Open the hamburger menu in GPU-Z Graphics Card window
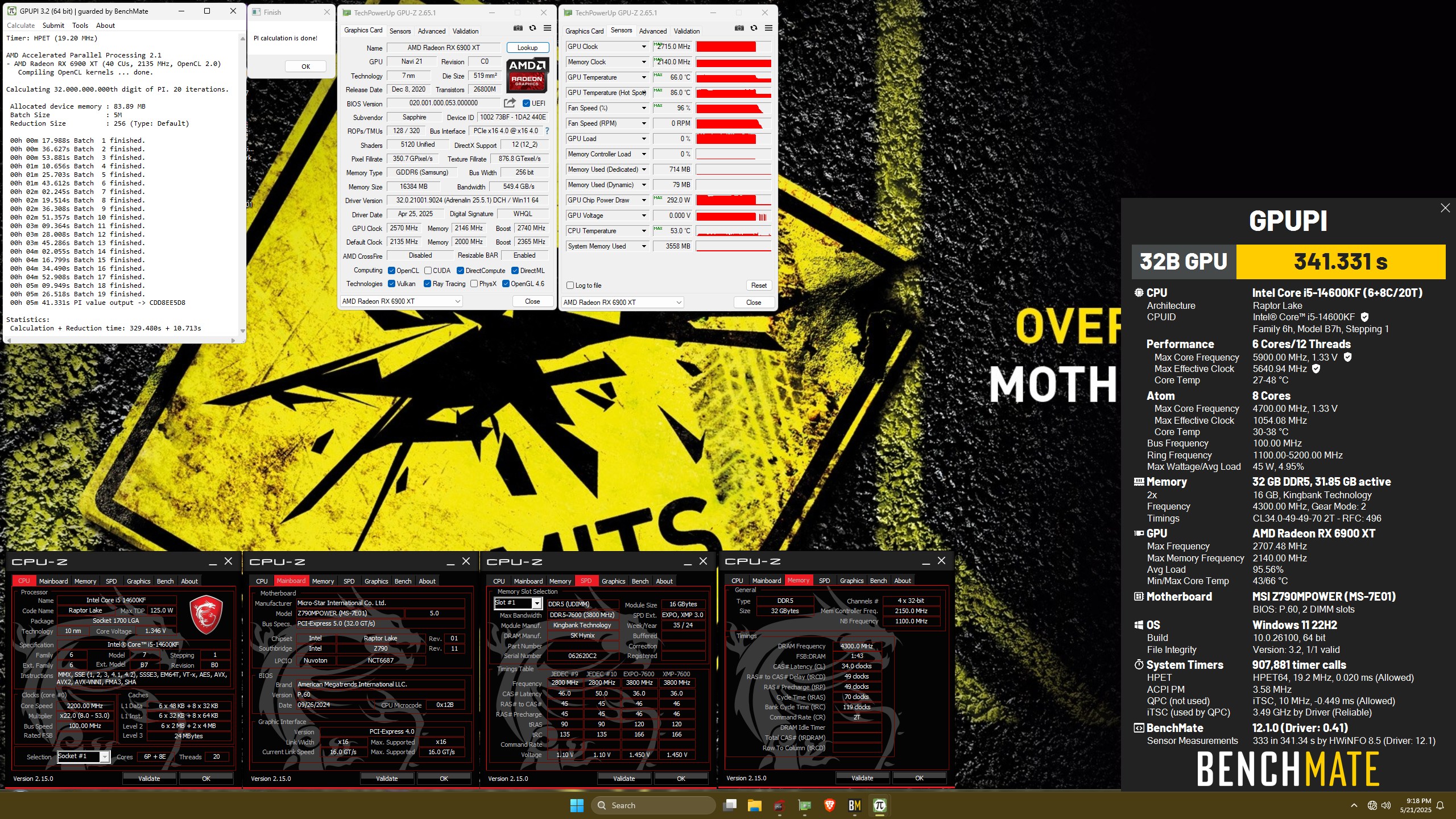 pos(547,28)
